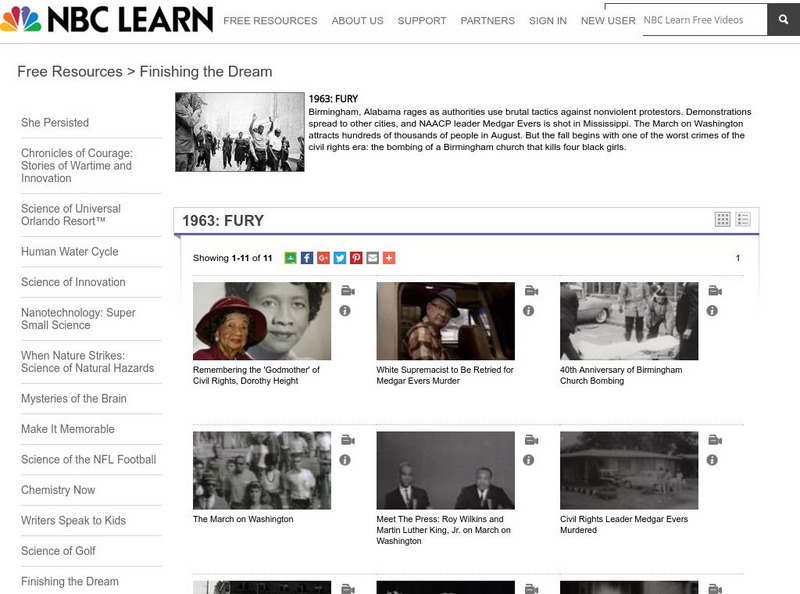Open the orange plus more-sharing icon
Image resolution: width=800 pixels, height=594 pixels.
(x=389, y=258)
